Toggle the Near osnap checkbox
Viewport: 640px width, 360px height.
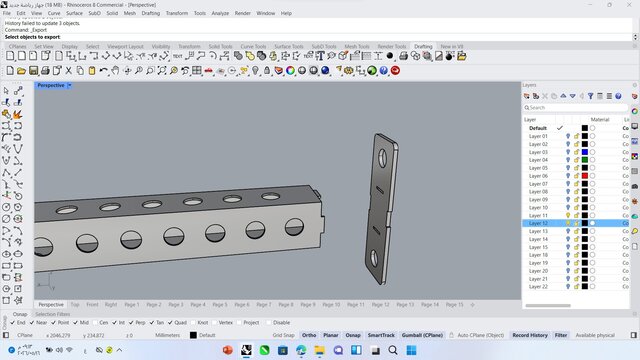pyautogui.click(x=32, y=322)
